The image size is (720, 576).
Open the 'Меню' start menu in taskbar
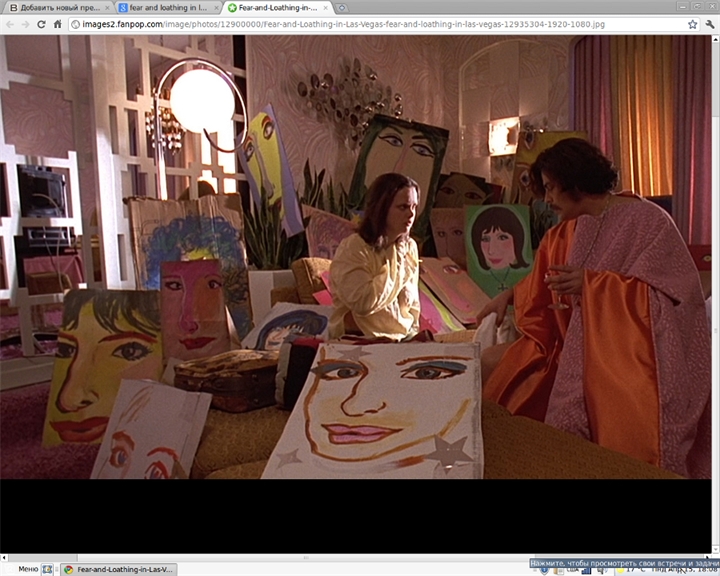point(23,569)
